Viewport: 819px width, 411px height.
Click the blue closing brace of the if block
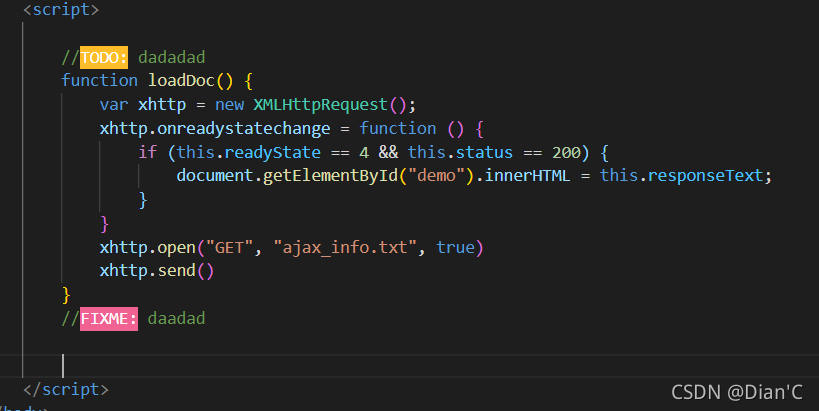pyautogui.click(x=143, y=200)
